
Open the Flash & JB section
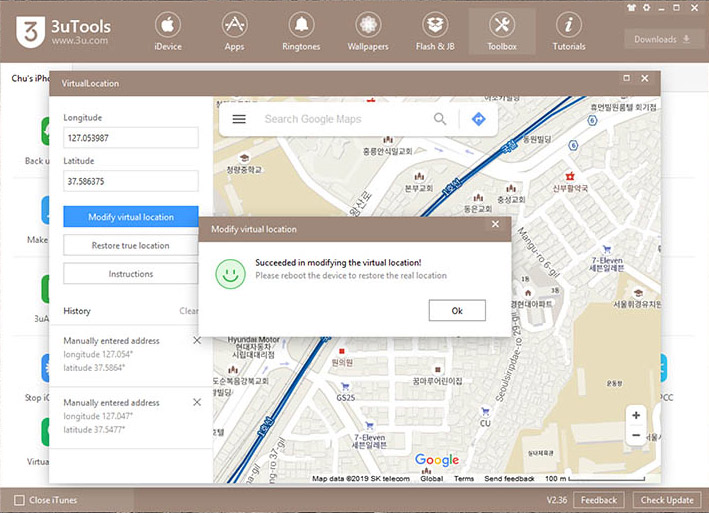(x=435, y=32)
